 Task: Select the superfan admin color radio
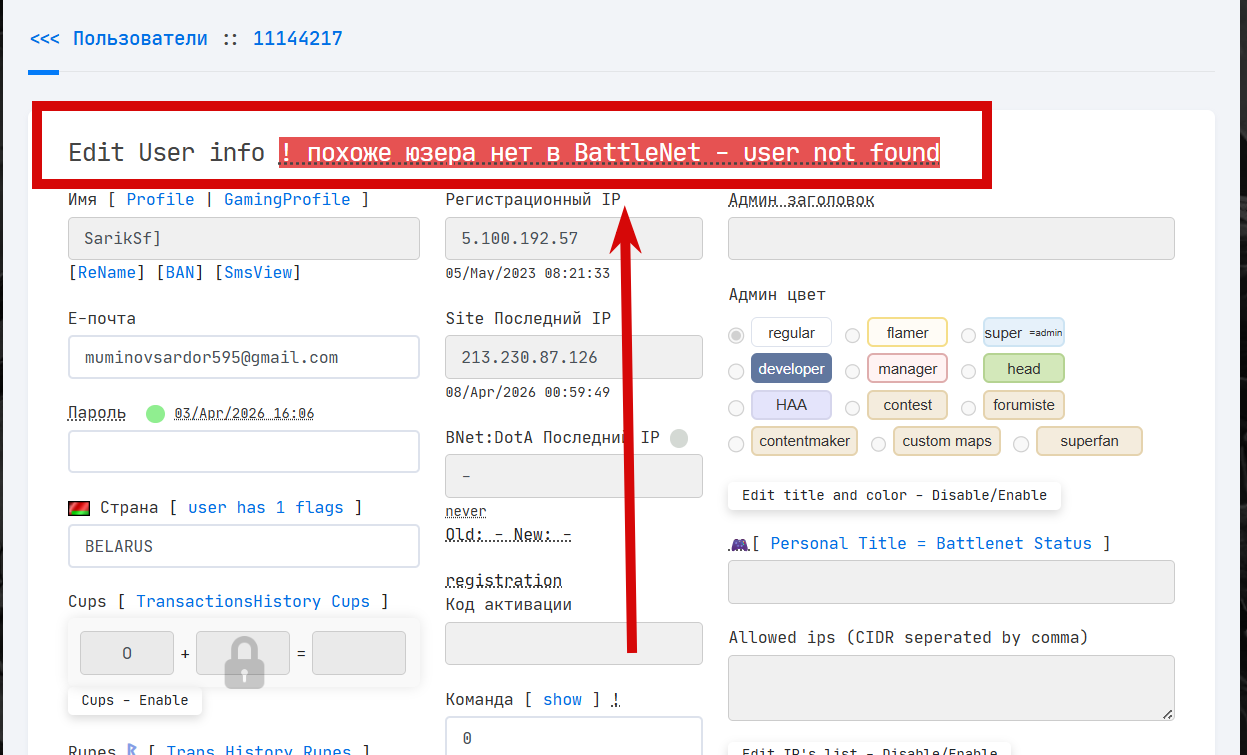tap(1021, 443)
